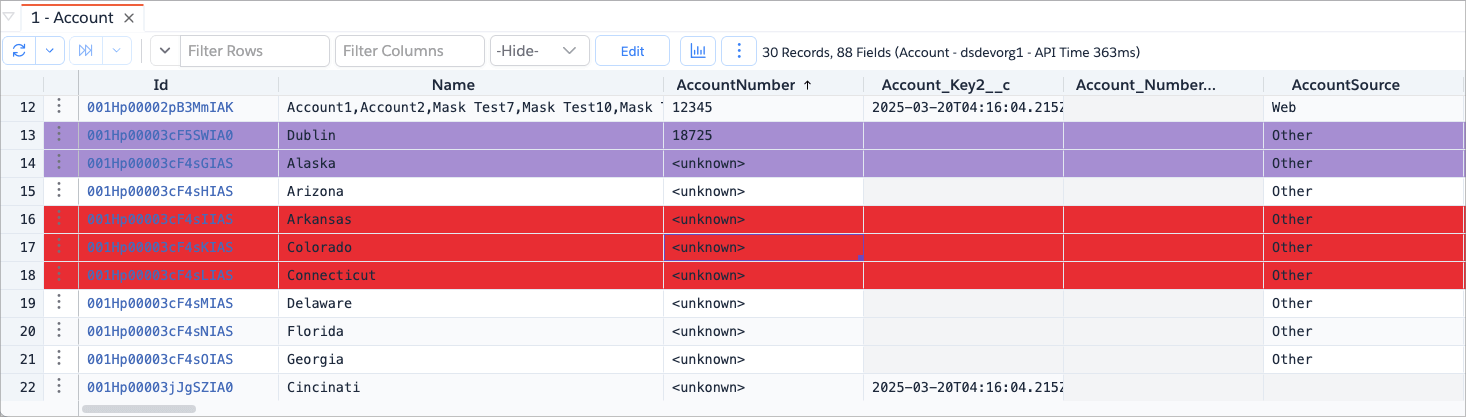Viewport: 1466px width, 417px height.
Task: Open row actions menu for Georgia row
Action: (59, 359)
